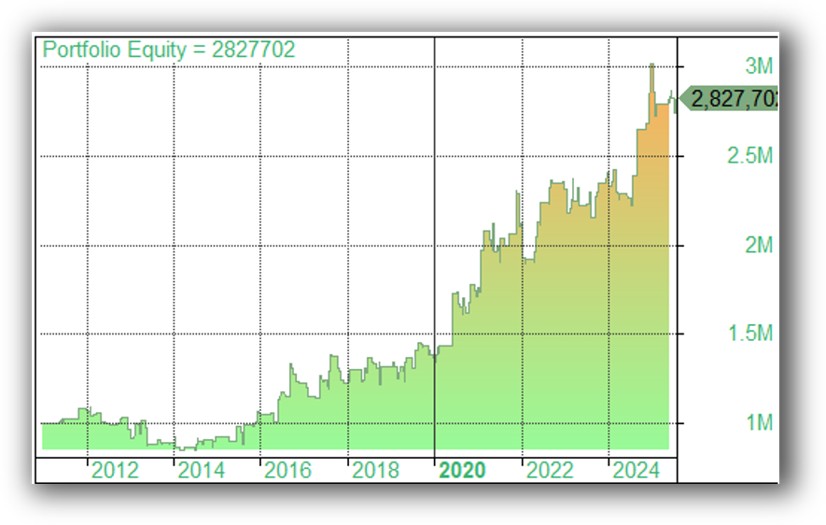Click the 2014 year label

(201, 470)
